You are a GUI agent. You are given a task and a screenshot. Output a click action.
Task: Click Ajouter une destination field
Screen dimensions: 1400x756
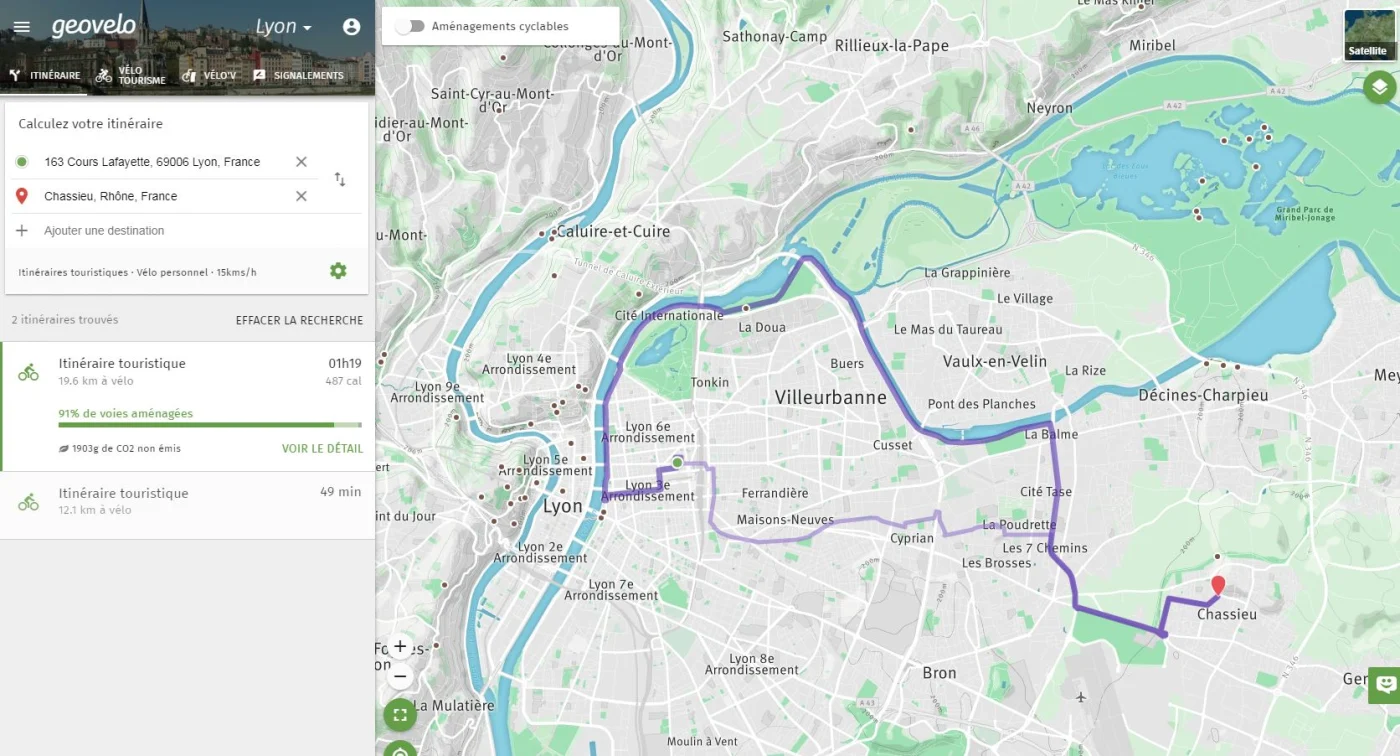pyautogui.click(x=104, y=231)
